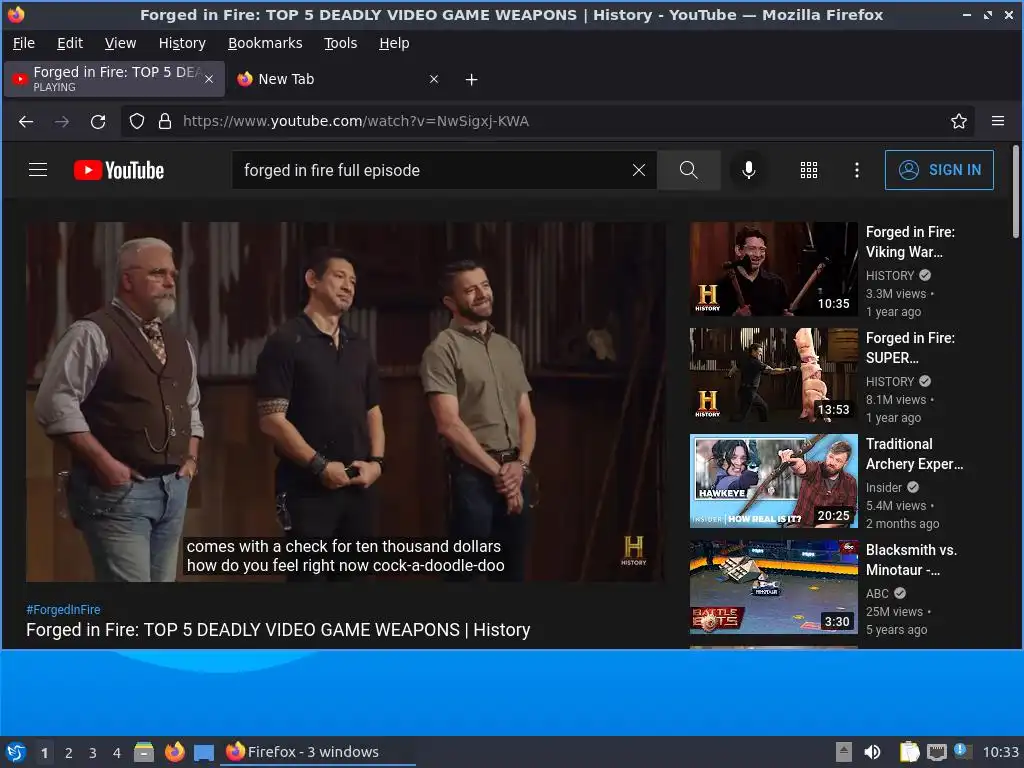This screenshot has width=1024, height=768.
Task: Open the Insider channel name
Action: tap(884, 487)
